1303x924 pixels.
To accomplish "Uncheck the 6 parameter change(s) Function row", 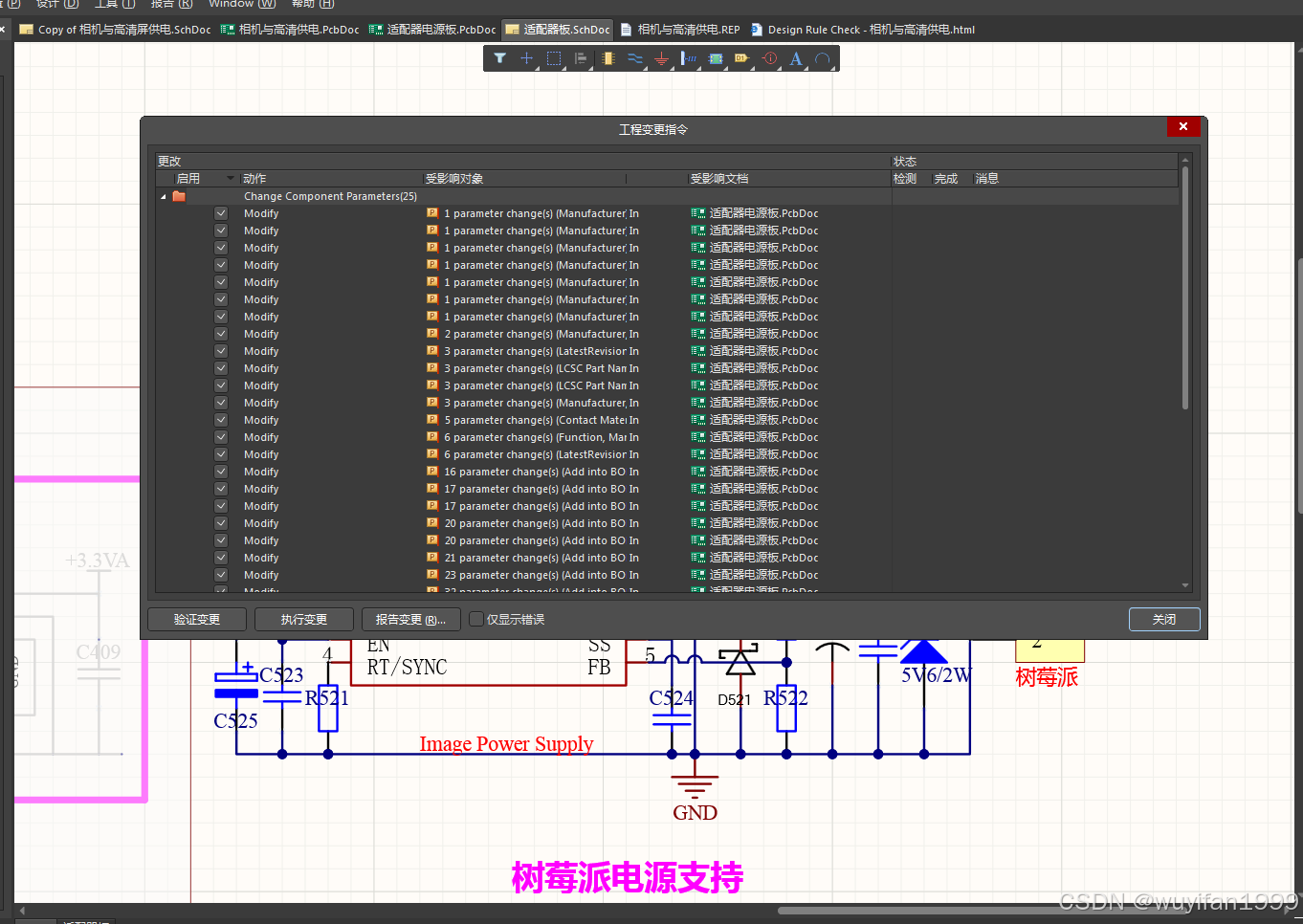I will coord(221,437).
